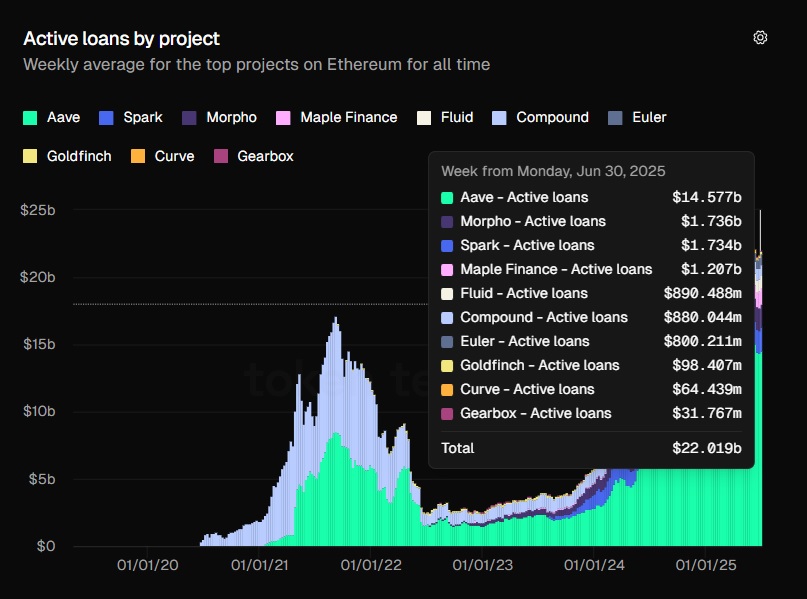Click the Aave green legend color swatch
The width and height of the screenshot is (807, 599).
click(x=30, y=118)
